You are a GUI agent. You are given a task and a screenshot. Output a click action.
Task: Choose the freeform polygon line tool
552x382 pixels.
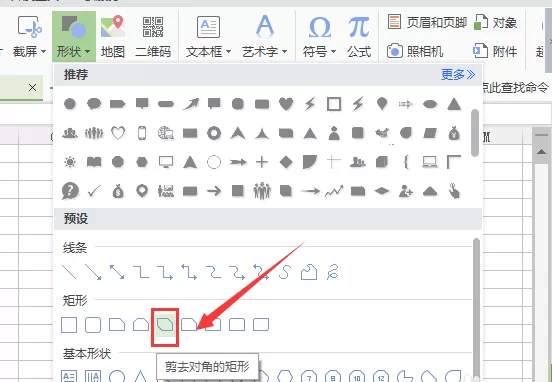[309, 272]
